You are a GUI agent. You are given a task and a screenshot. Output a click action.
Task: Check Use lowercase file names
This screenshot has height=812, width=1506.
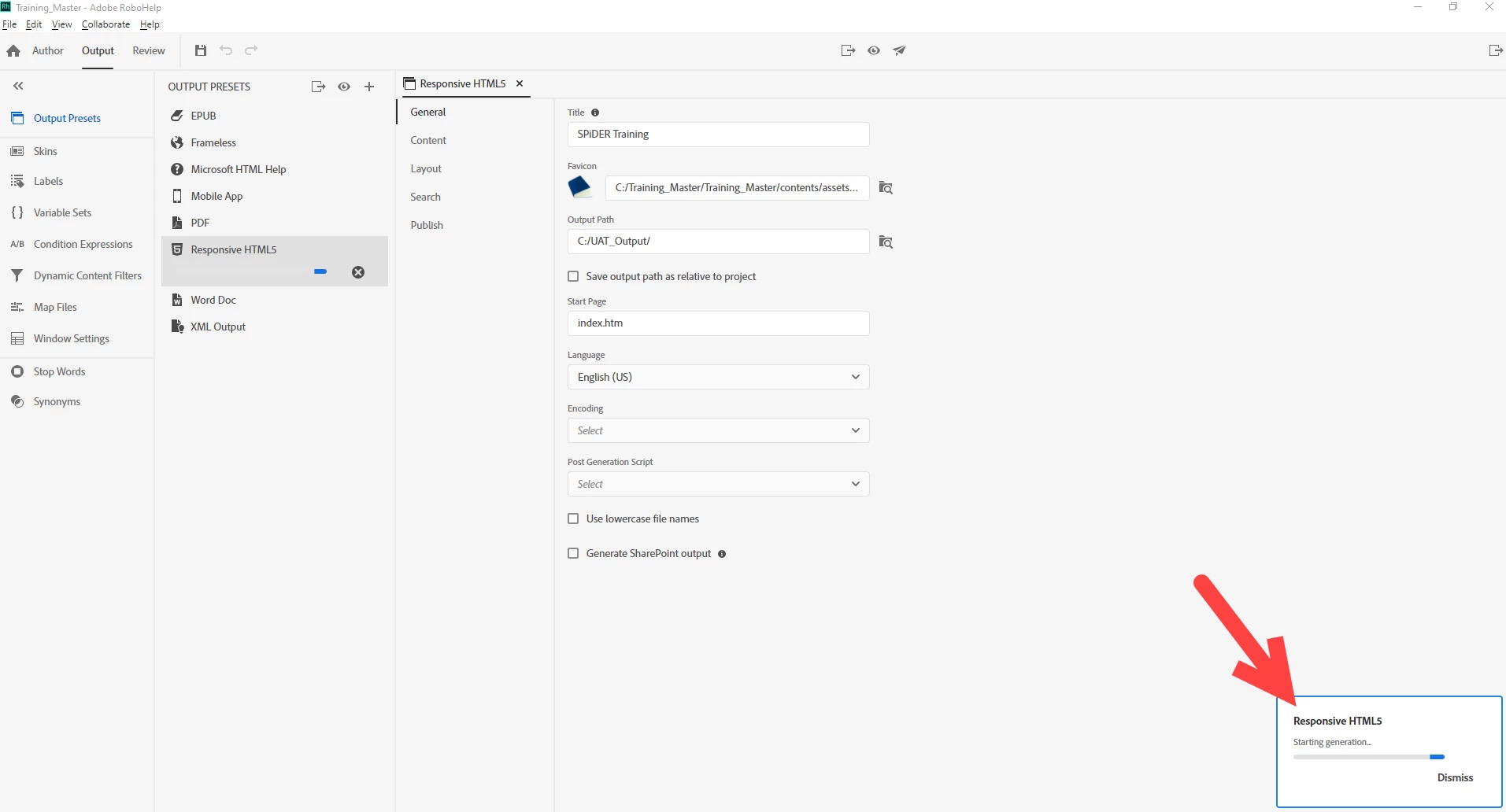click(573, 519)
